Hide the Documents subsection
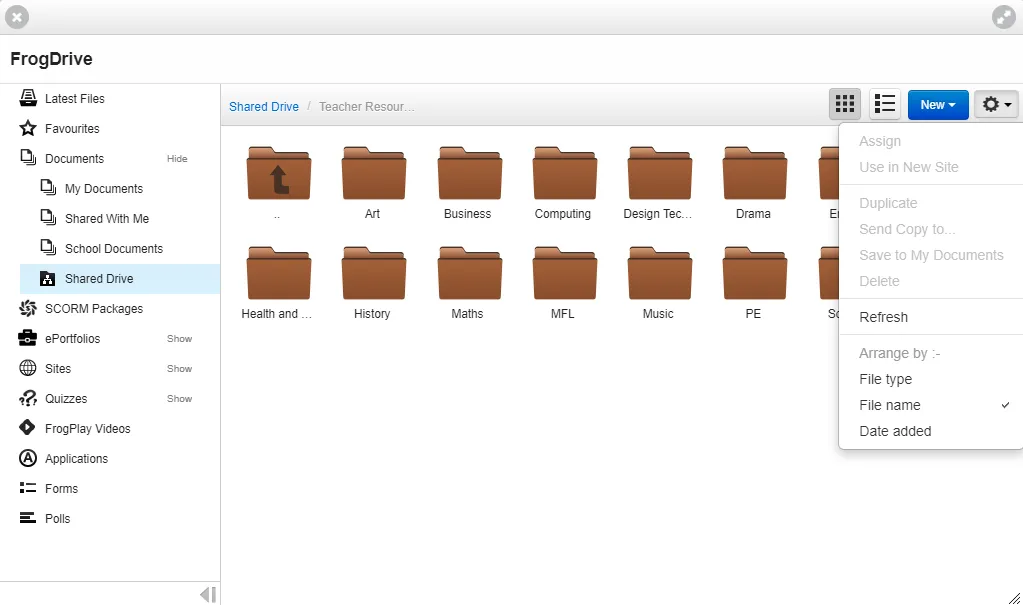The height and width of the screenshot is (605, 1023). pyautogui.click(x=177, y=159)
